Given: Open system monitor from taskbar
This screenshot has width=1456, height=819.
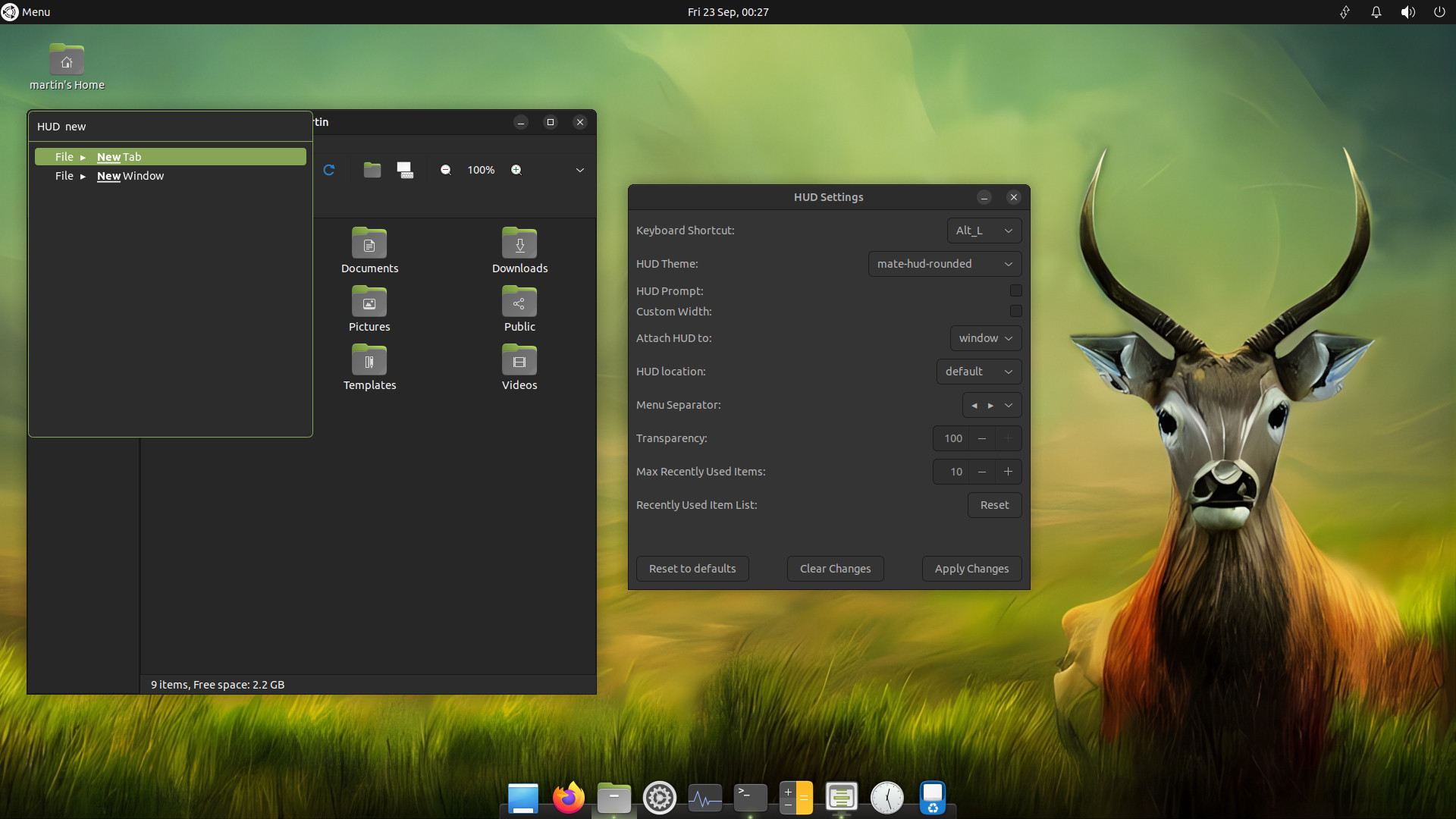Looking at the screenshot, I should tap(705, 796).
